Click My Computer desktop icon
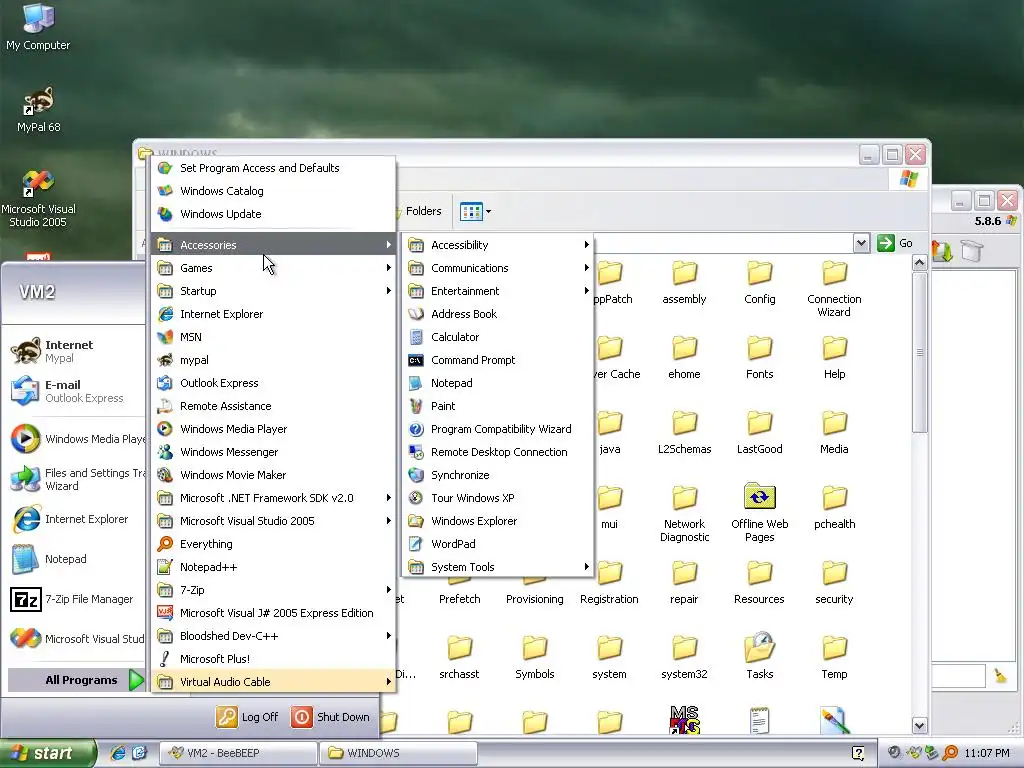This screenshot has width=1024, height=768. [38, 27]
